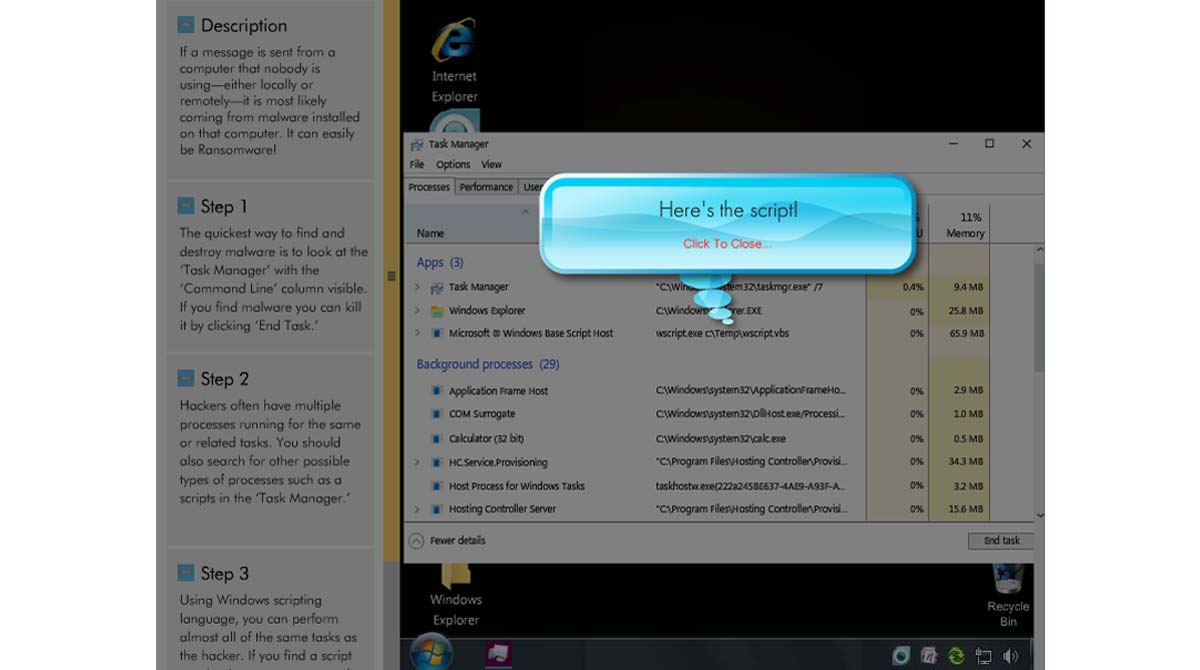Click the Host Process for Windows Tasks icon

pos(437,486)
